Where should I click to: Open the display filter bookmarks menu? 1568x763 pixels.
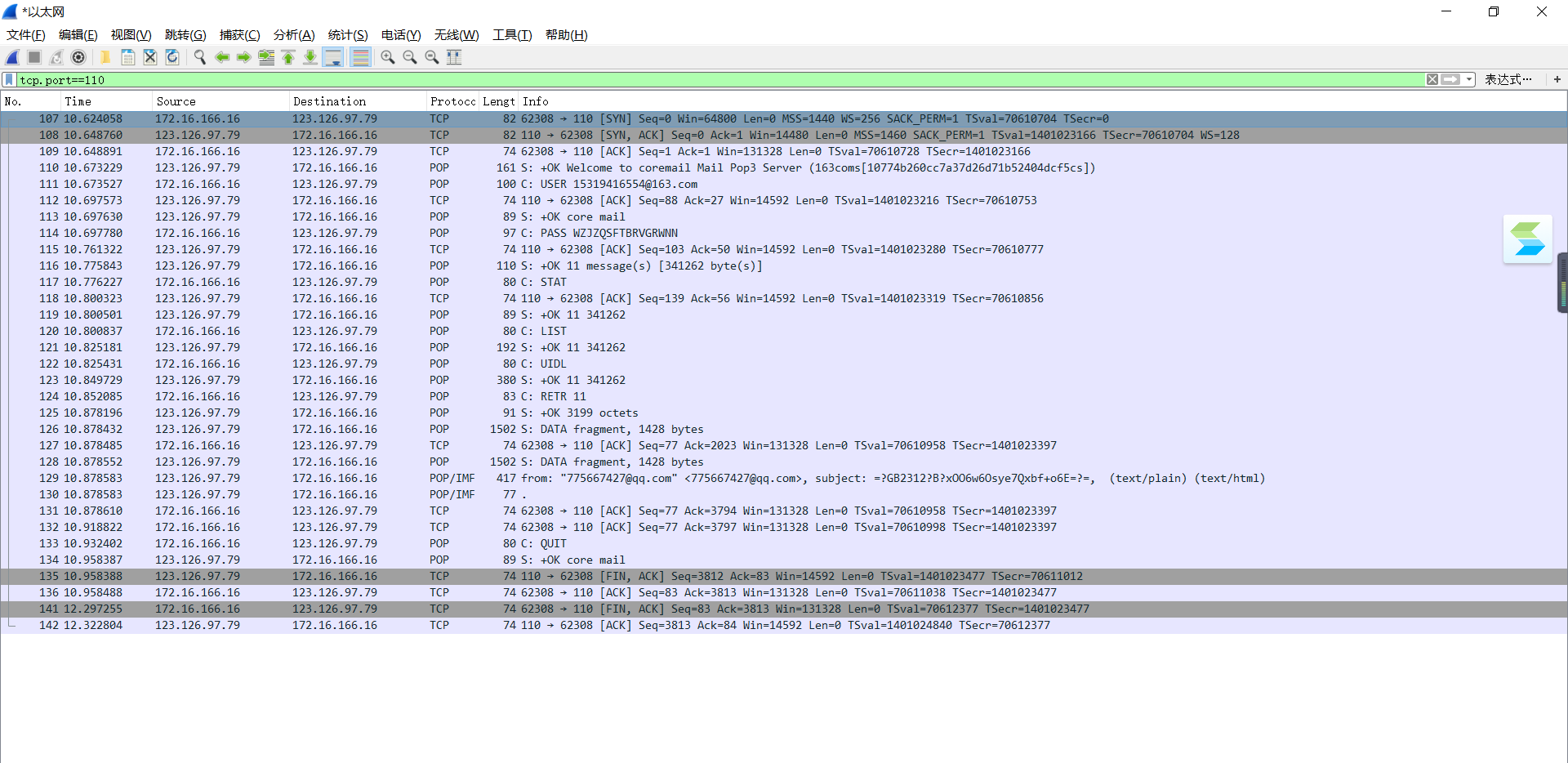coord(8,79)
